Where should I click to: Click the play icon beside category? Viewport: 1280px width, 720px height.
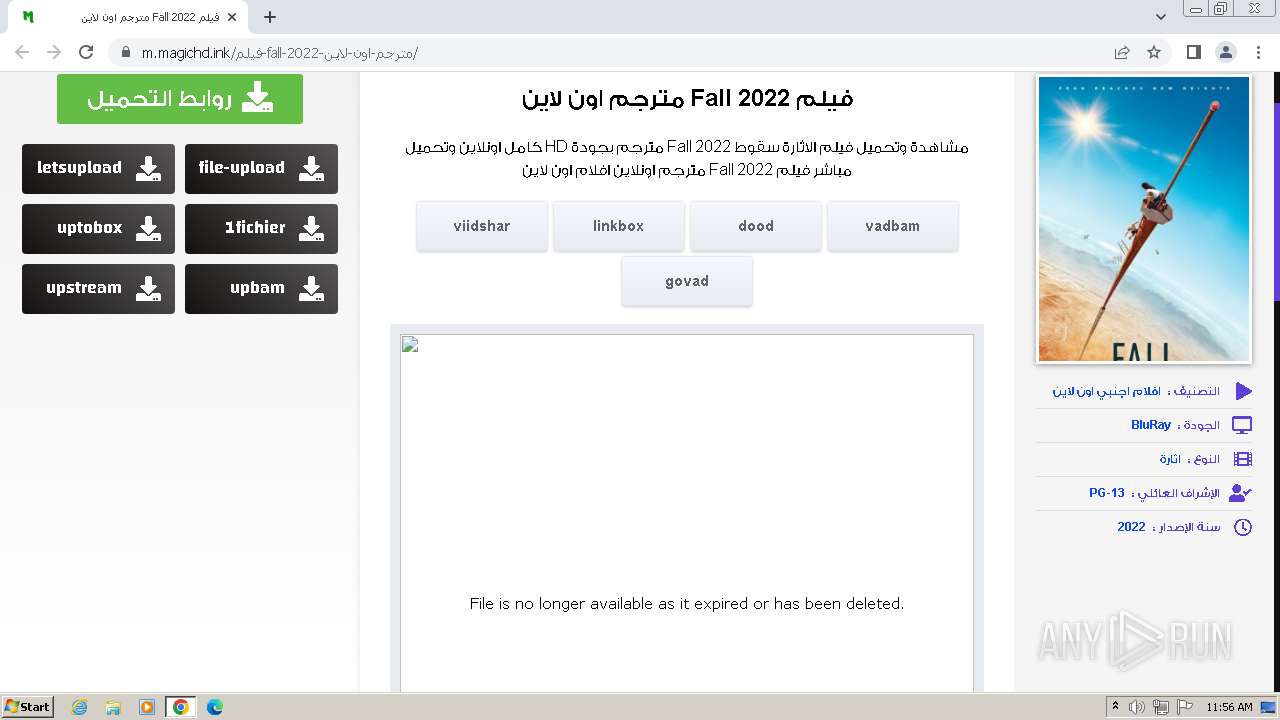click(1243, 391)
